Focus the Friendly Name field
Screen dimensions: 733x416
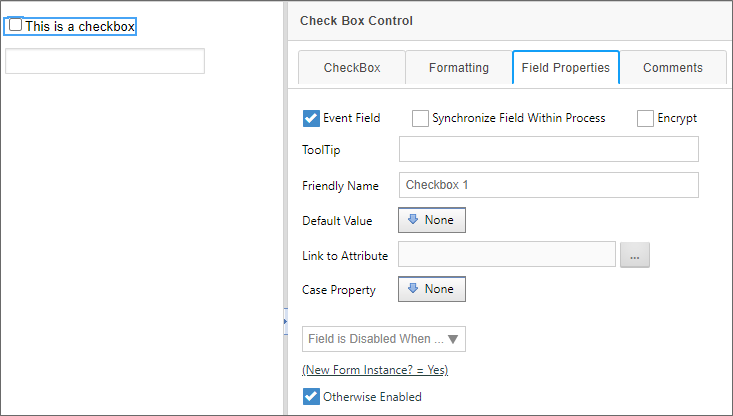tap(548, 185)
